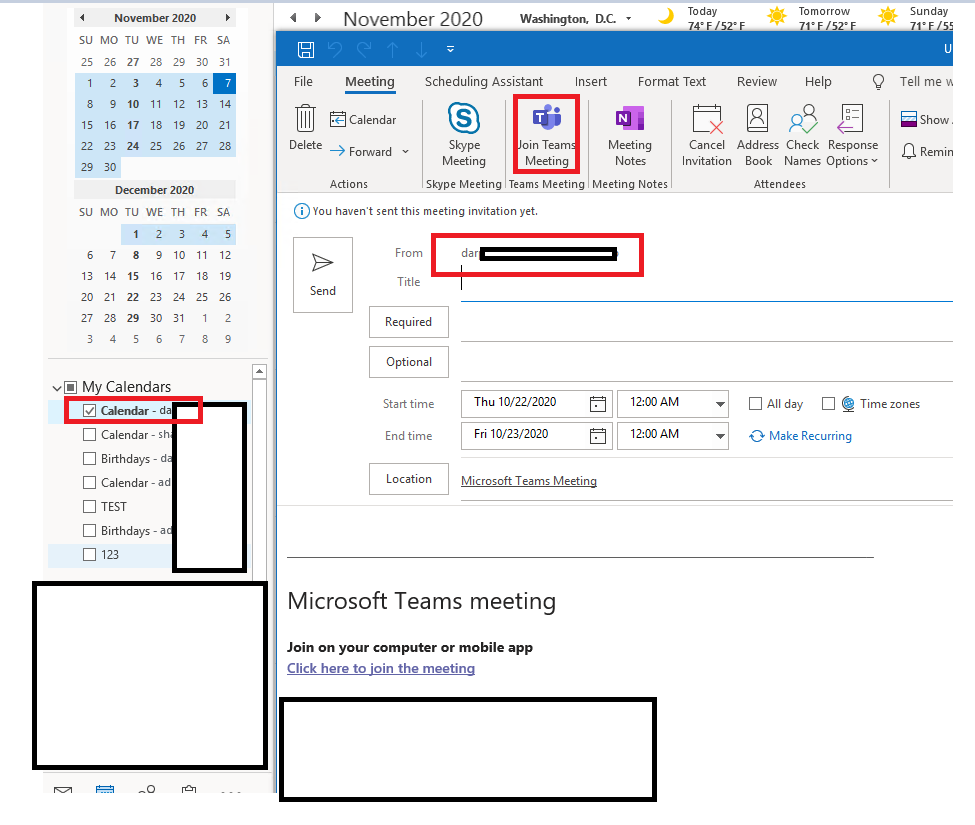The image size is (975, 825).
Task: Open the Review ribbon tab
Action: 757,81
